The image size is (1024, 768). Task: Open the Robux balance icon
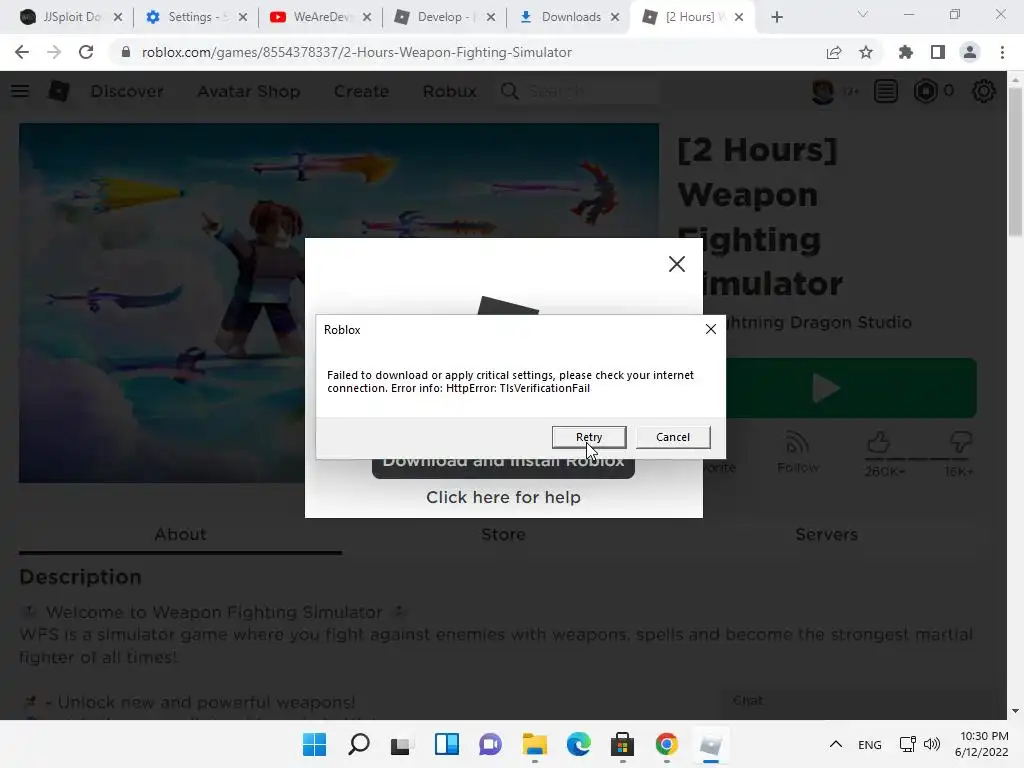pyautogui.click(x=925, y=91)
